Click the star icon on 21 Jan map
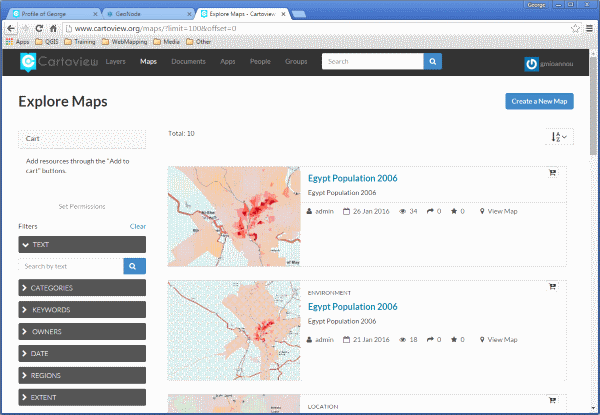Screen dimensions: 600x415 click(454, 340)
